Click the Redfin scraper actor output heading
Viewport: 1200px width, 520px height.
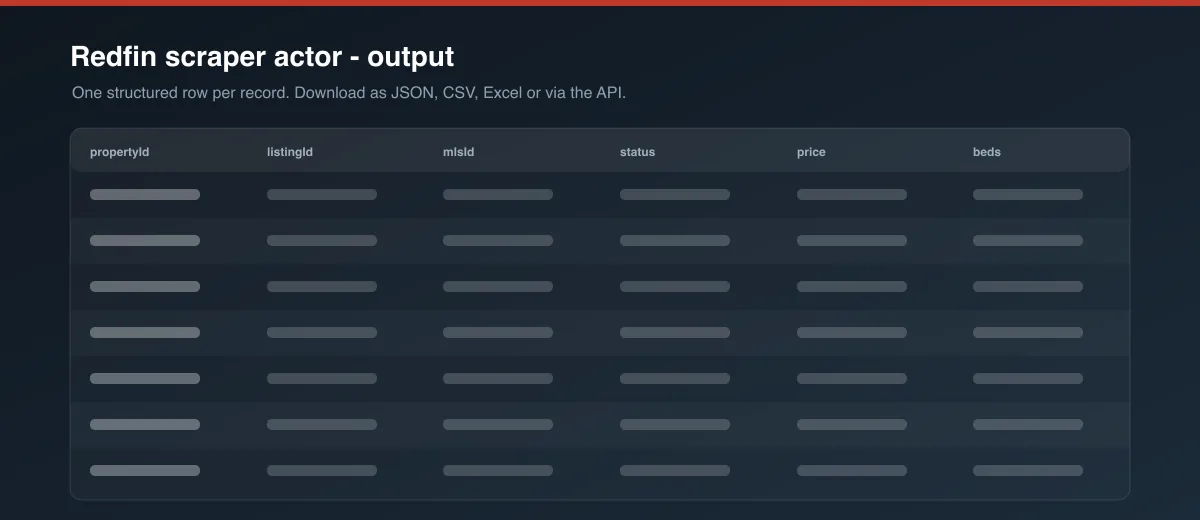[262, 57]
